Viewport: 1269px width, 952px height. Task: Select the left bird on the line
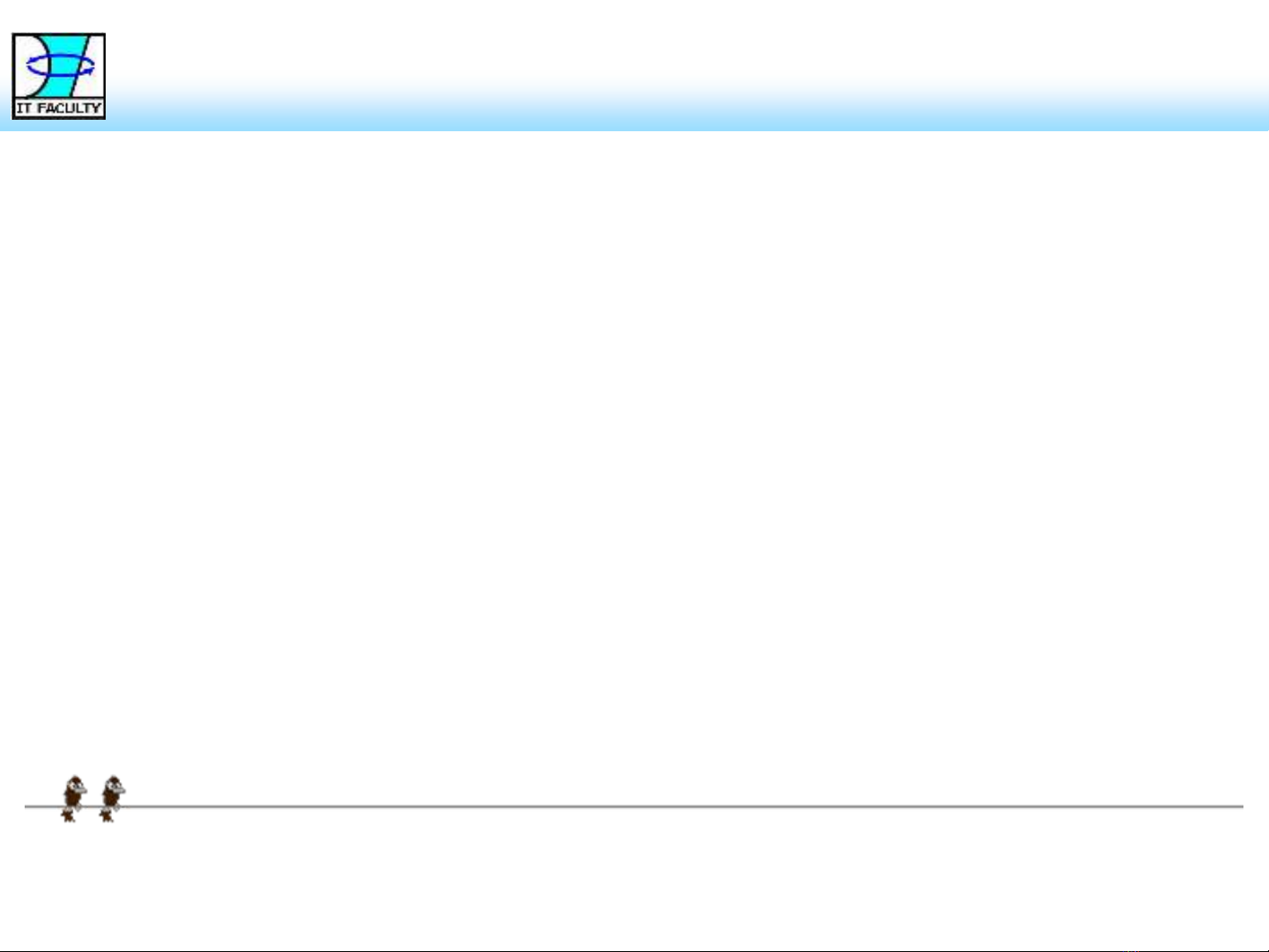point(74,799)
